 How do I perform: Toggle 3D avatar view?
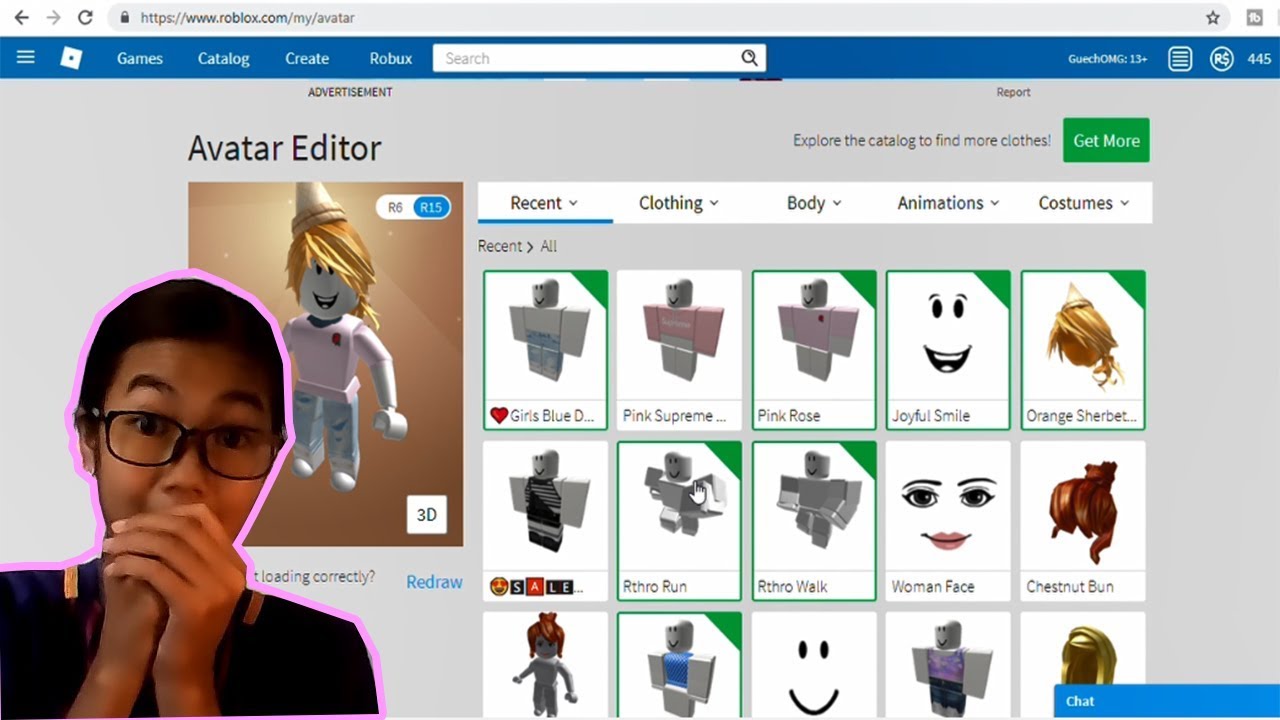pyautogui.click(x=427, y=515)
